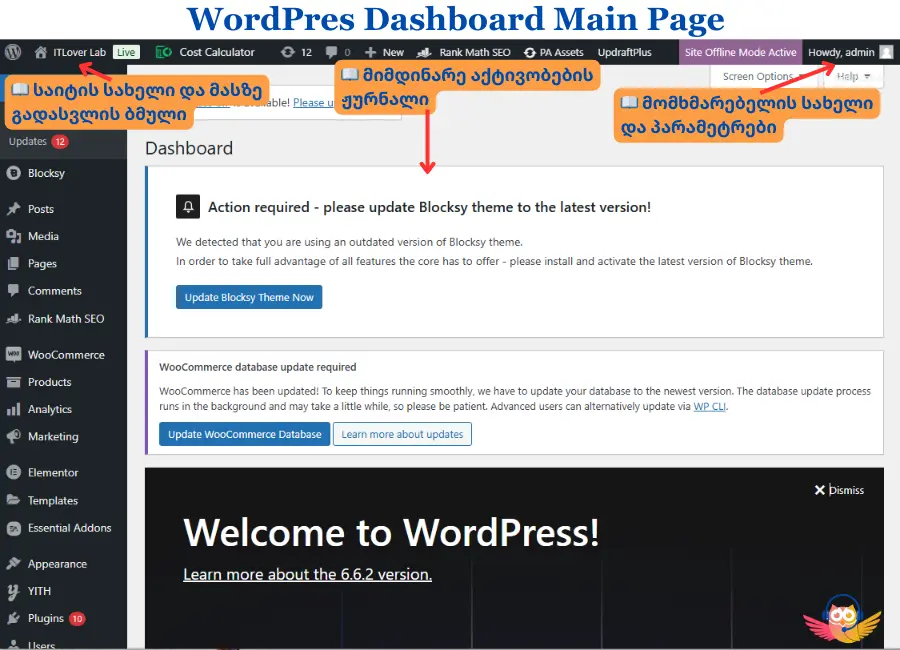Click the Update Blocksy Theme Now button
900x650 pixels.
click(249, 297)
